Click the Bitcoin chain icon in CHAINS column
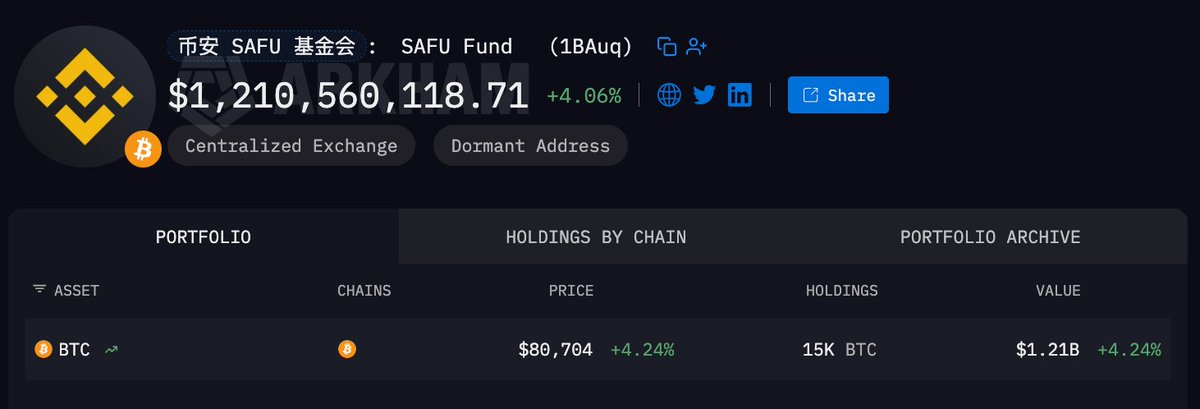Image resolution: width=1200 pixels, height=409 pixels. 347,349
